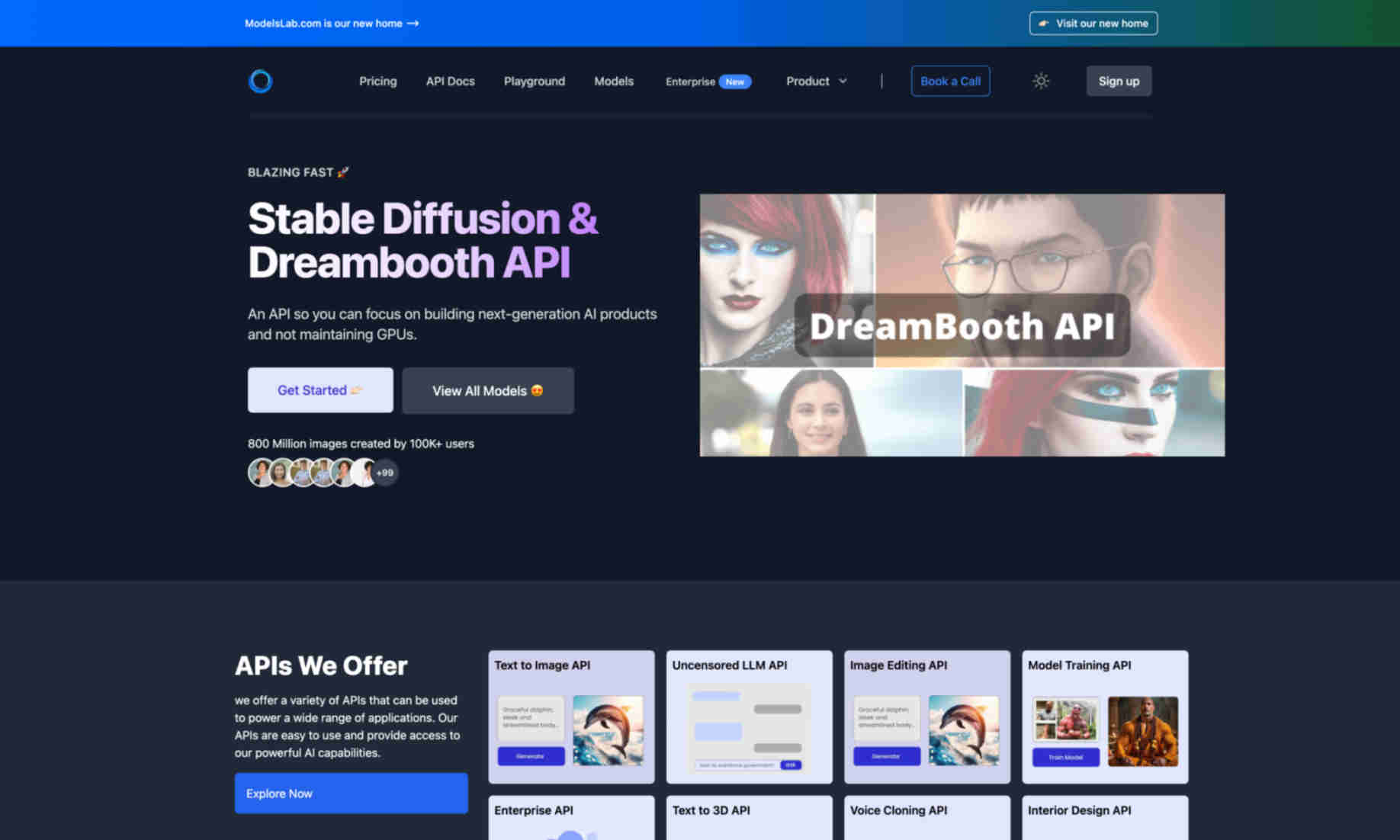Expand the Product dropdown menu
Image resolution: width=1400 pixels, height=840 pixels.
click(817, 81)
